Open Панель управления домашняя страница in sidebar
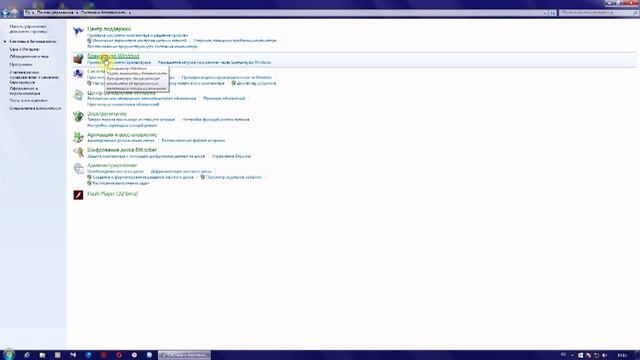The image size is (640, 360). [x=28, y=29]
